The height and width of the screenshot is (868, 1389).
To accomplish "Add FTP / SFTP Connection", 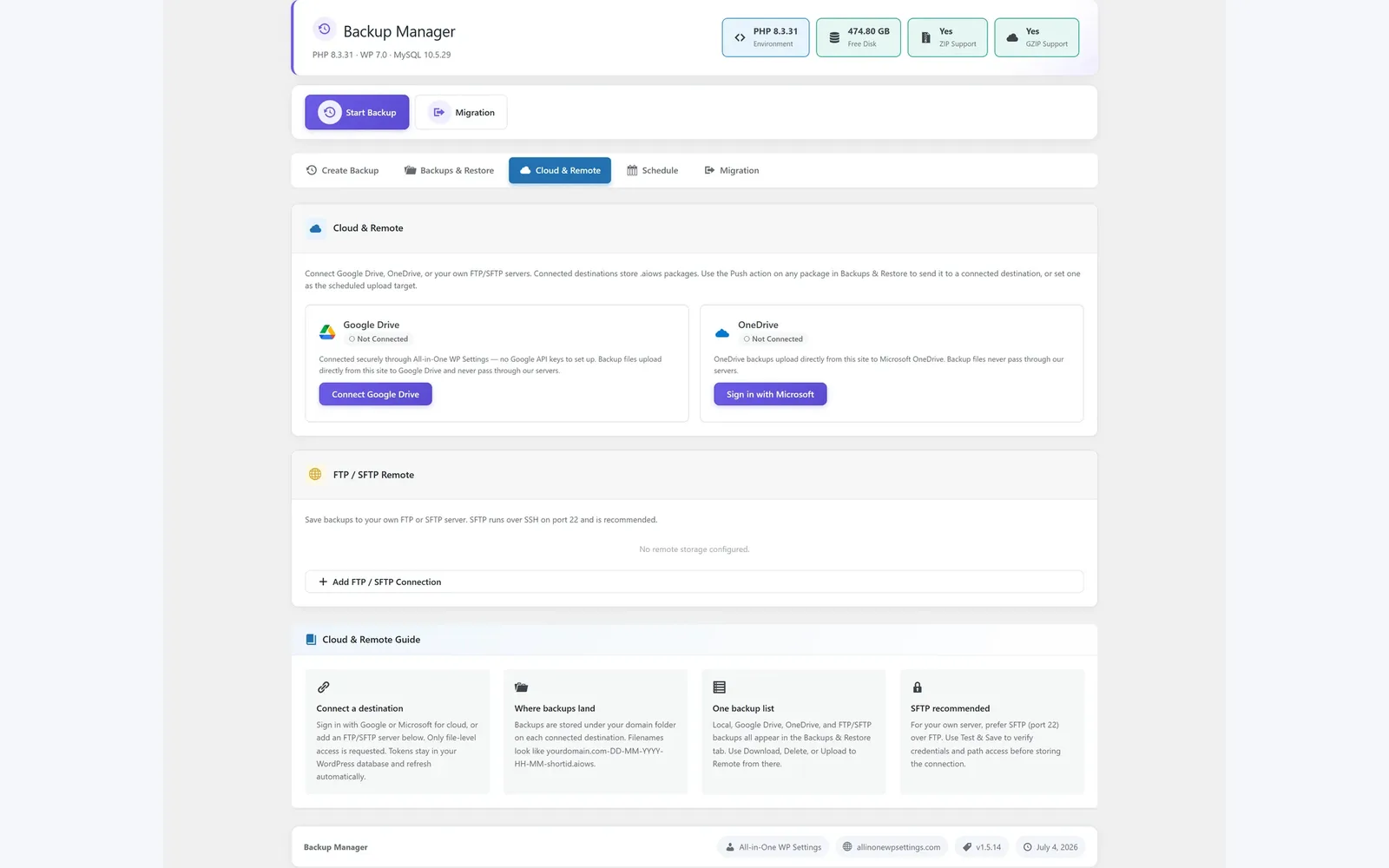I will [694, 582].
